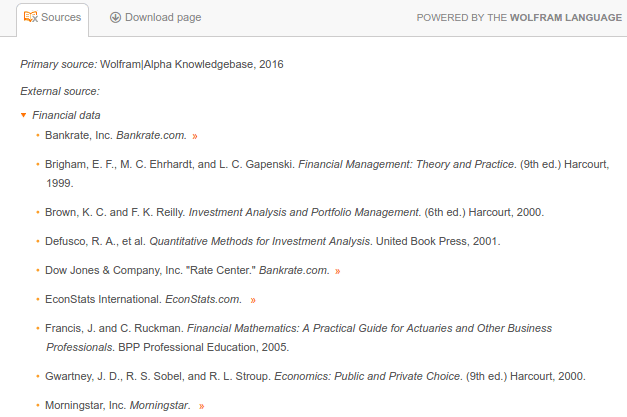Click the External source label
The image size is (627, 417).
[60, 91]
